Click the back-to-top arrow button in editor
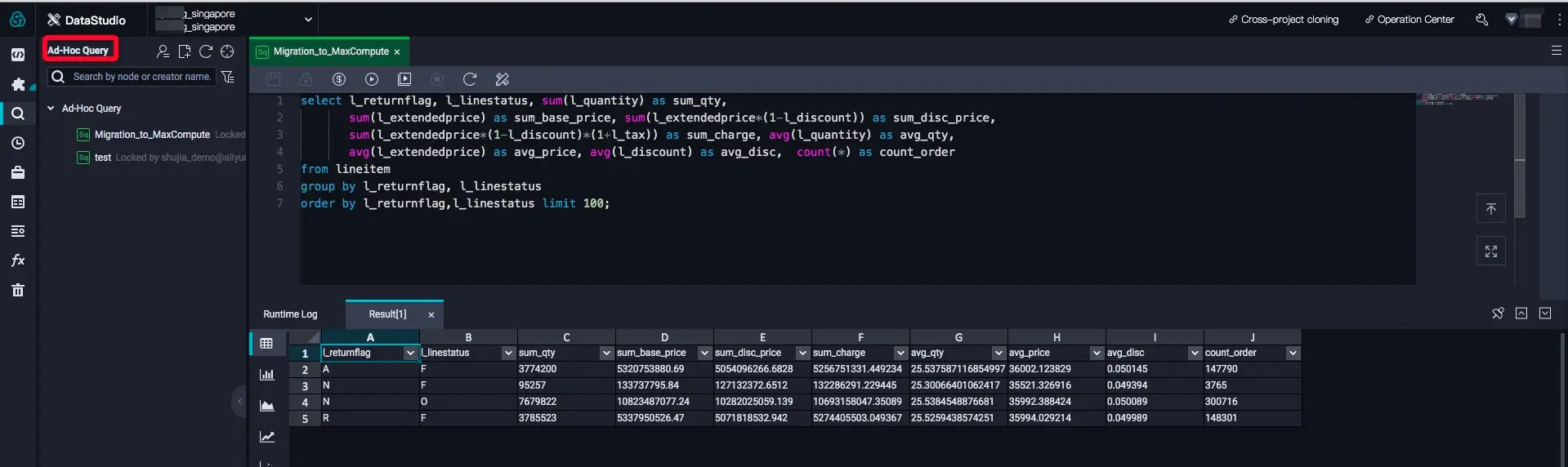Image resolution: width=1568 pixels, height=467 pixels. click(1491, 209)
